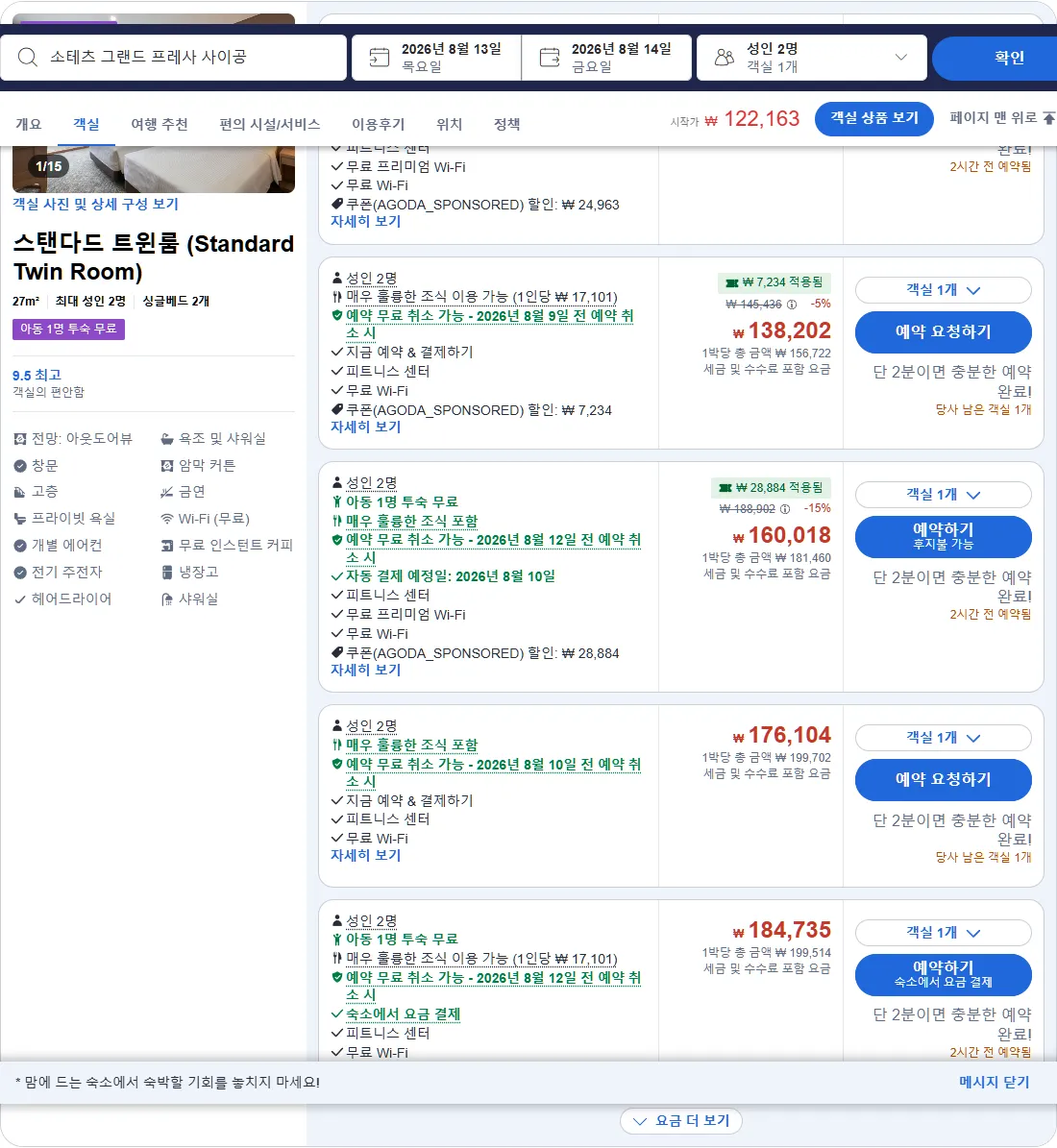Expand 요금 더 보기 to show more rates
The image size is (1057, 1148).
point(681,1121)
